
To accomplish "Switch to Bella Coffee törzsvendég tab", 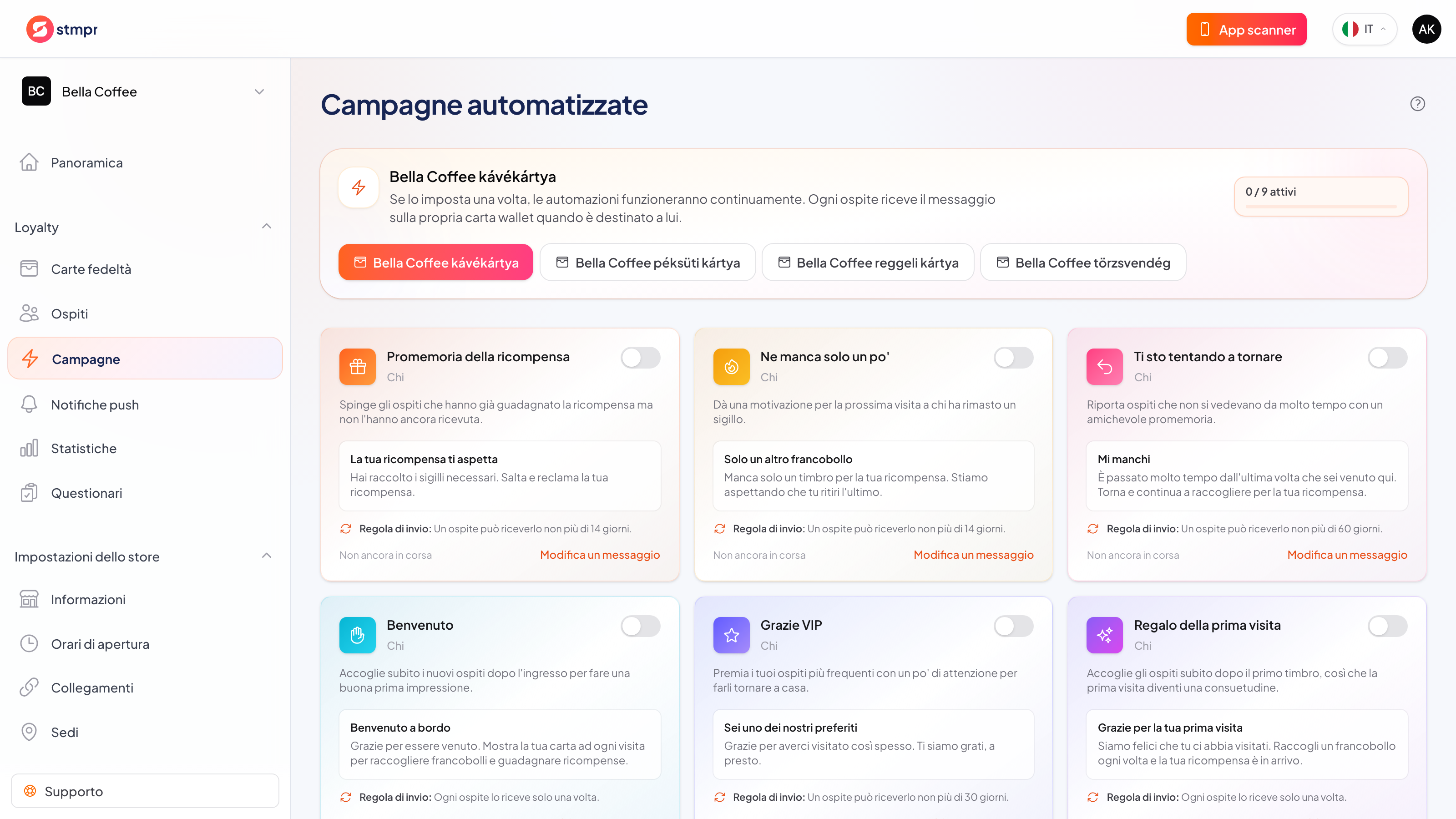I will (x=1083, y=262).
